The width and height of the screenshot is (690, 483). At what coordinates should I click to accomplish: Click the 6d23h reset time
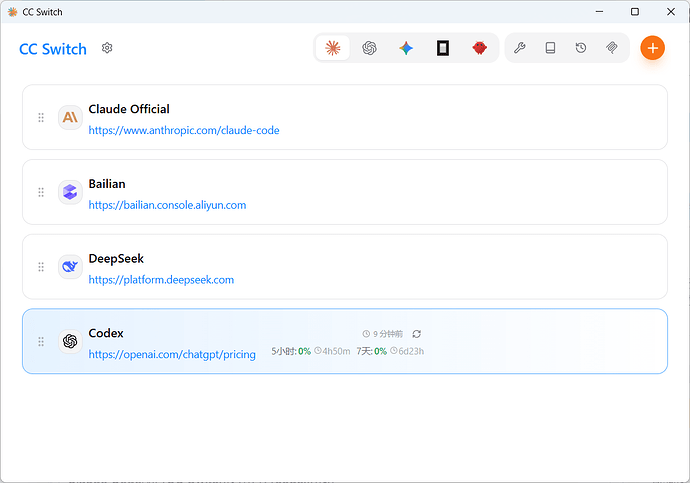click(411, 351)
